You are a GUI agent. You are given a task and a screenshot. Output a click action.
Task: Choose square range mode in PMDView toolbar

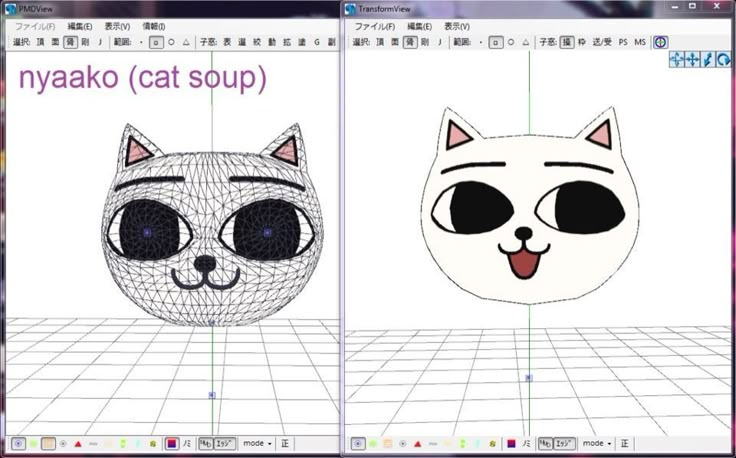[156, 42]
